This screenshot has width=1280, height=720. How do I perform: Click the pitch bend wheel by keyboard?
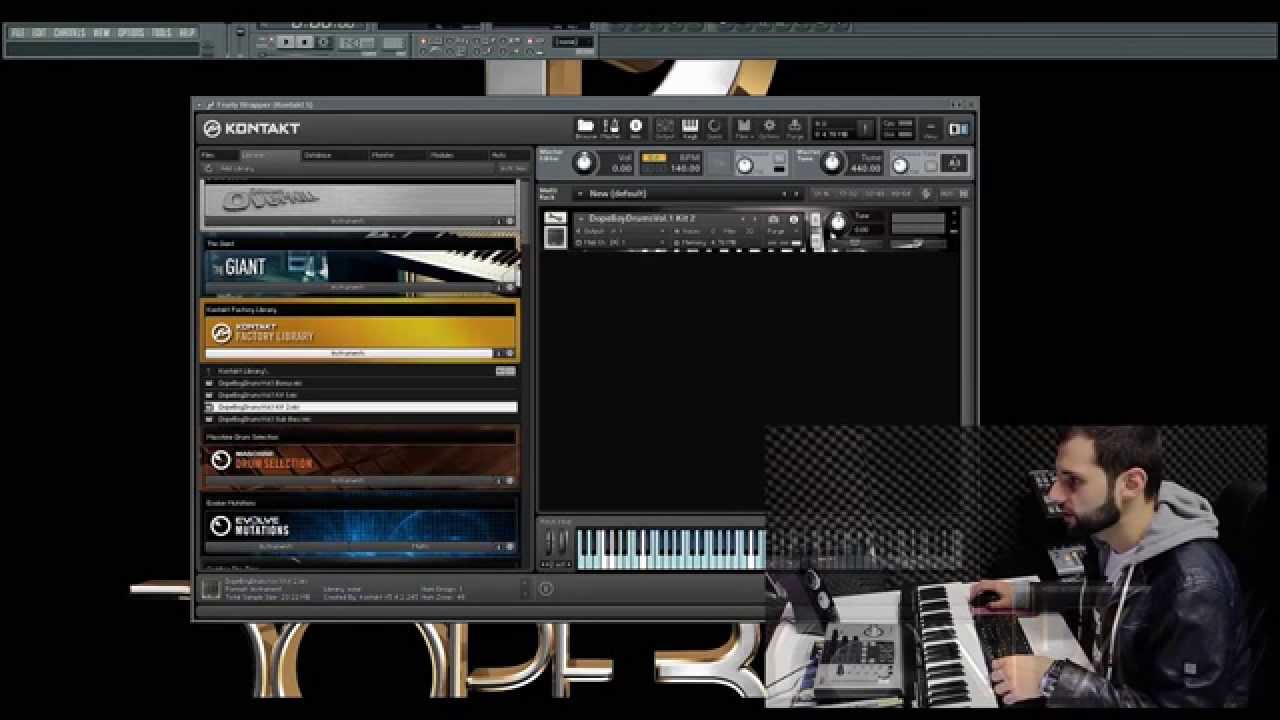(x=549, y=543)
